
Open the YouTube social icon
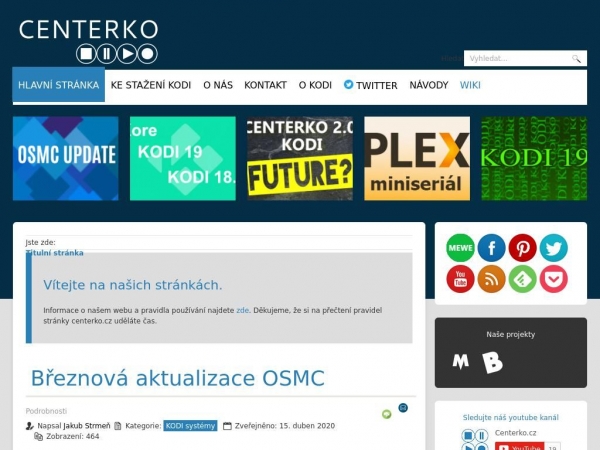460,279
